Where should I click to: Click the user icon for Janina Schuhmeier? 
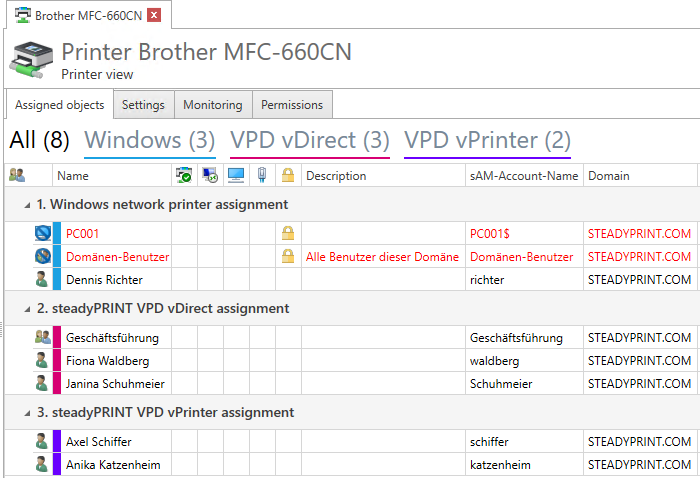[x=42, y=383]
